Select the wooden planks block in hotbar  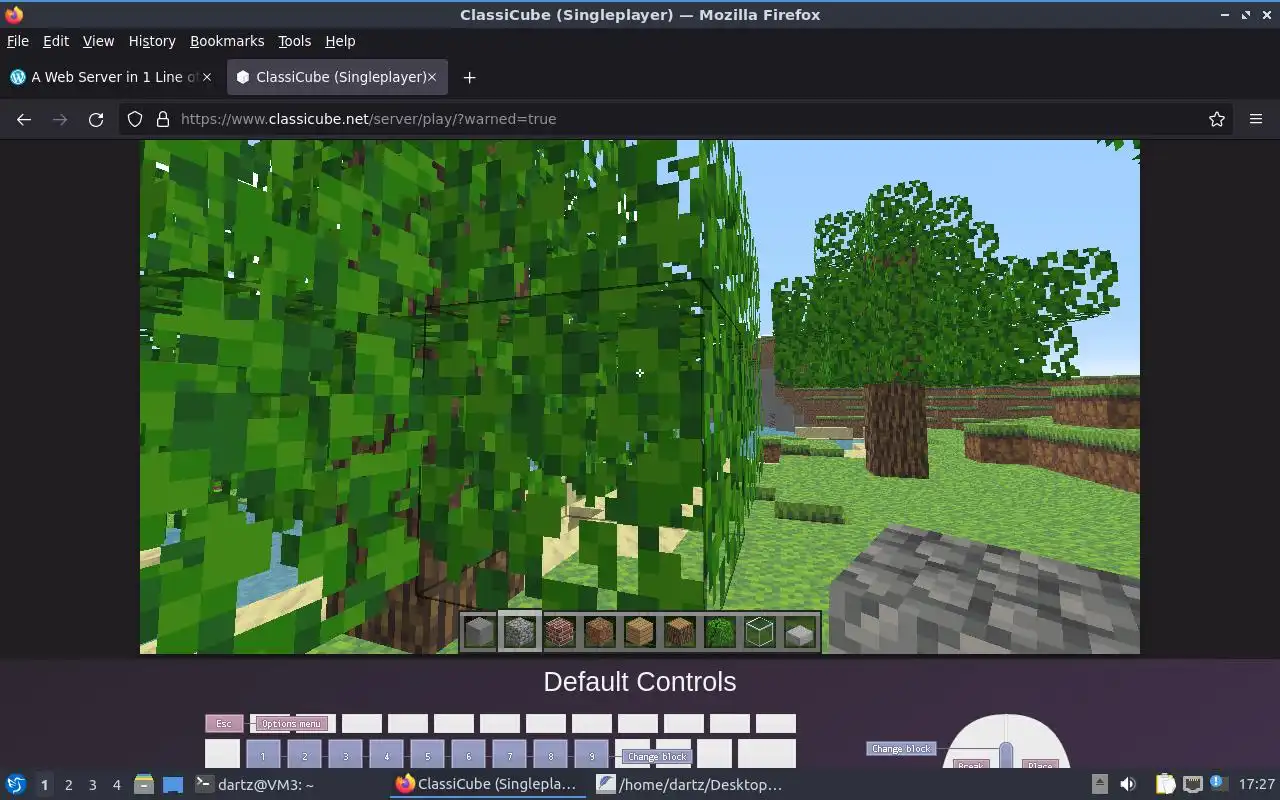[x=640, y=632]
